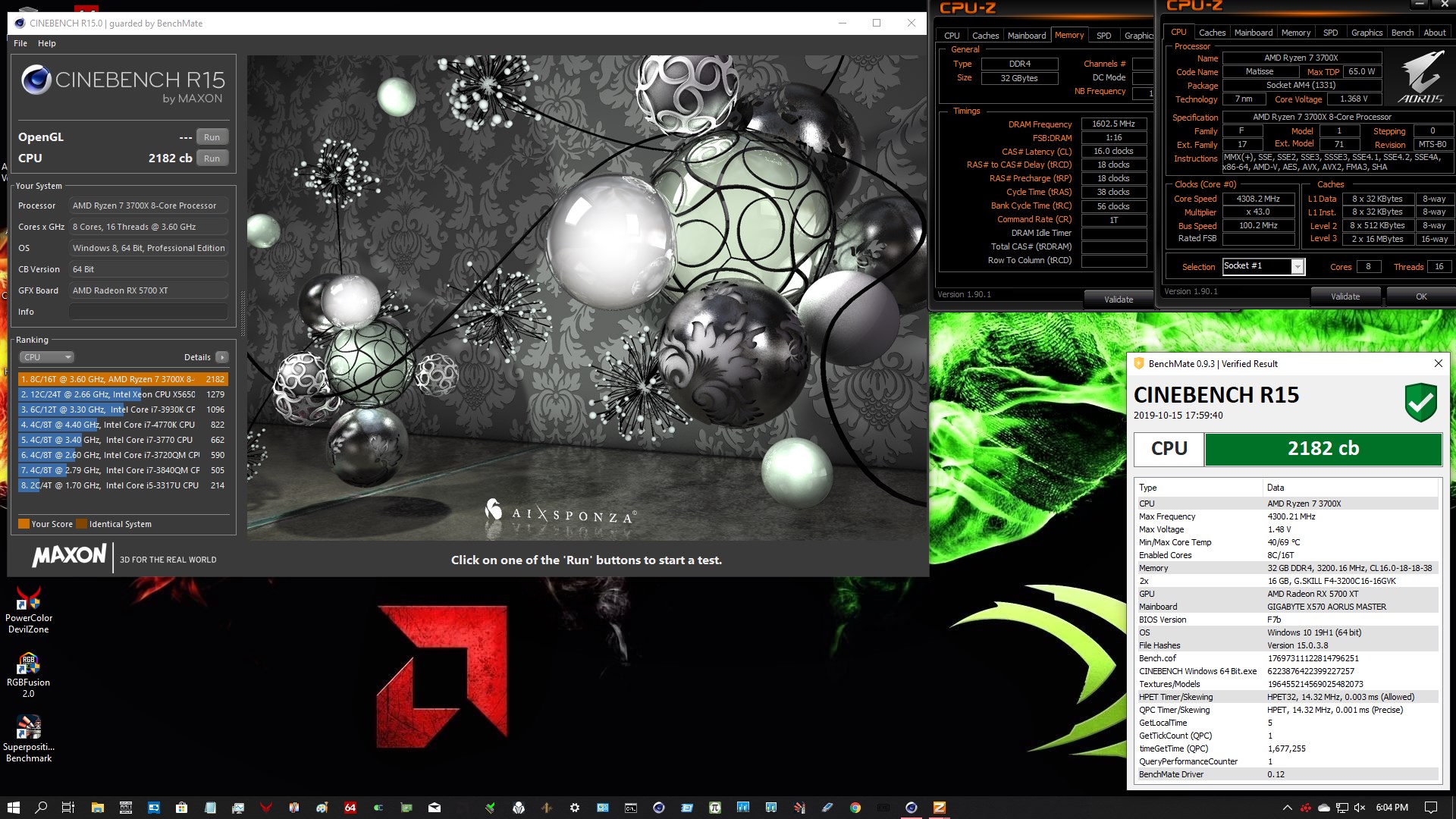Click Validate in right CPU-Z window

[x=1345, y=297]
